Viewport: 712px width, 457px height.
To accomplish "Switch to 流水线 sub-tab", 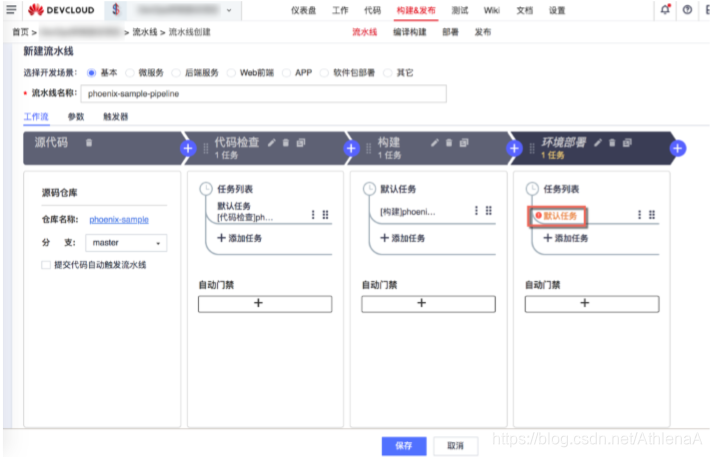I will click(x=365, y=32).
